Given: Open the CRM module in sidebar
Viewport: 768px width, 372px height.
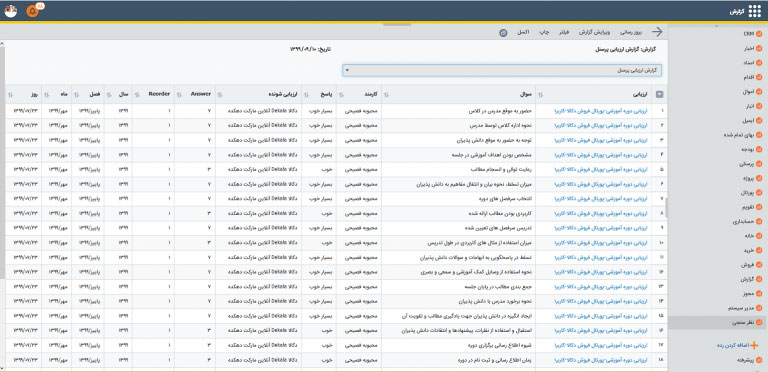Looking at the screenshot, I should pos(752,34).
